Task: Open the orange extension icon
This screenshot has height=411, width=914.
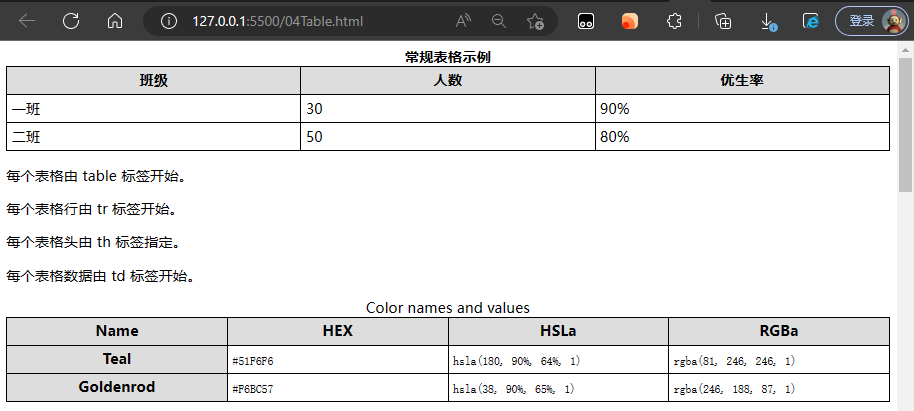Action: point(630,22)
